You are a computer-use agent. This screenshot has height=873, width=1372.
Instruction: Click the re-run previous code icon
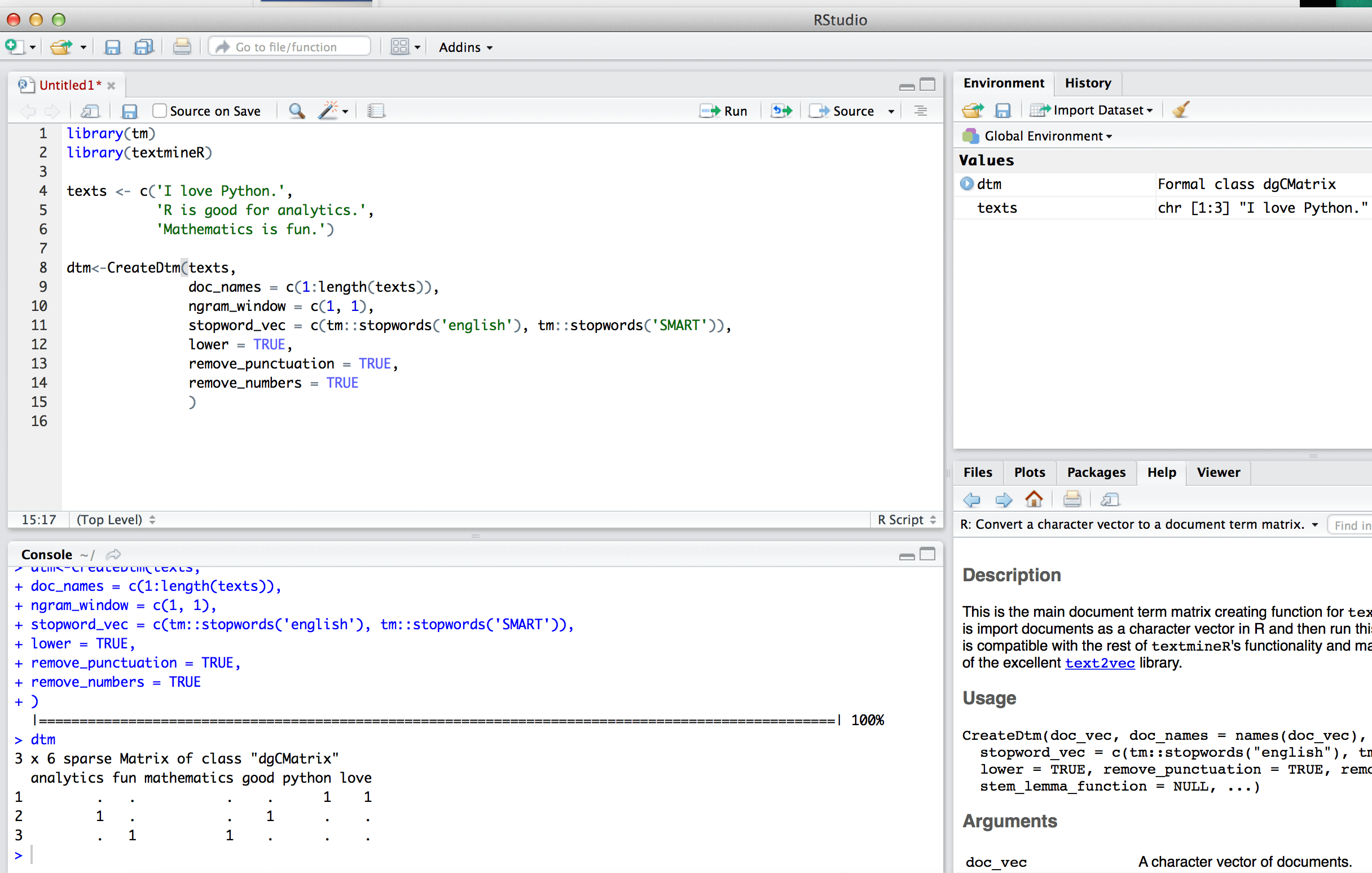781,111
